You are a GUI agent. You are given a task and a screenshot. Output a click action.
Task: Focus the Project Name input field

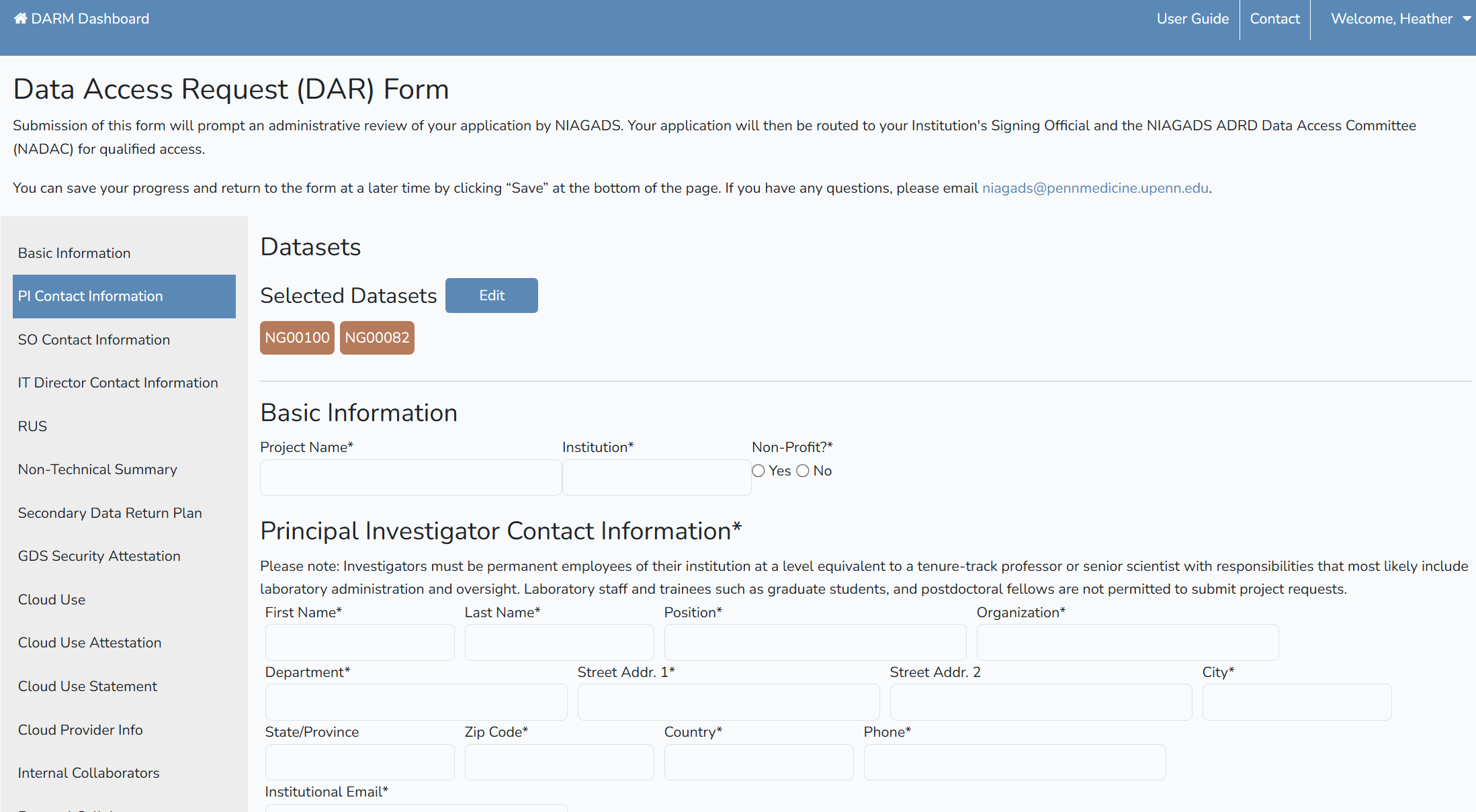pyautogui.click(x=410, y=478)
